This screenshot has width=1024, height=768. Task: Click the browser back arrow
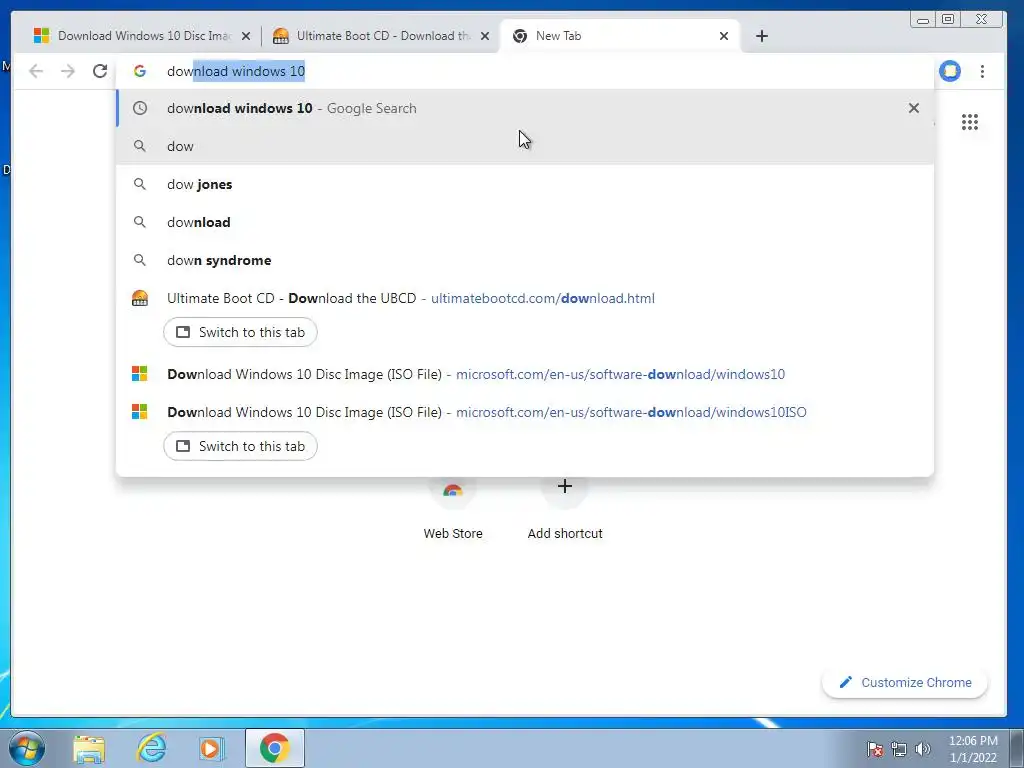pos(36,71)
